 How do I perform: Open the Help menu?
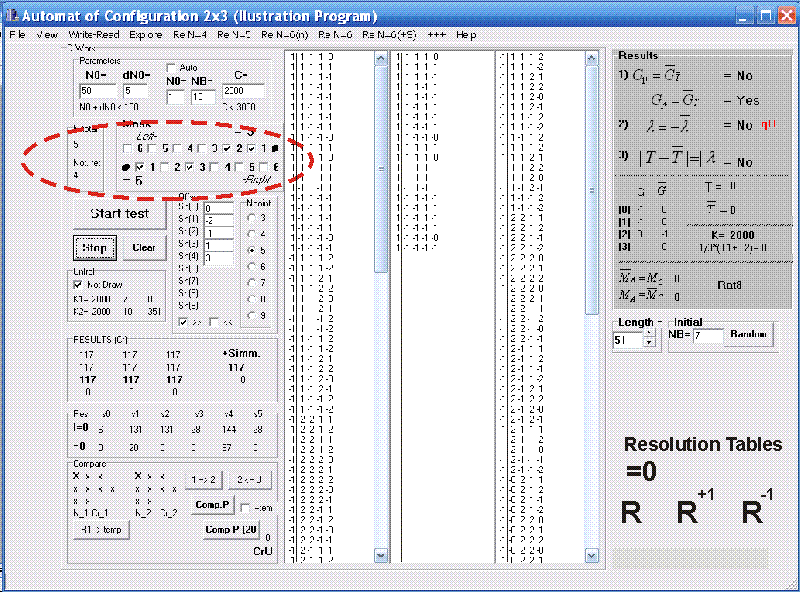(466, 35)
